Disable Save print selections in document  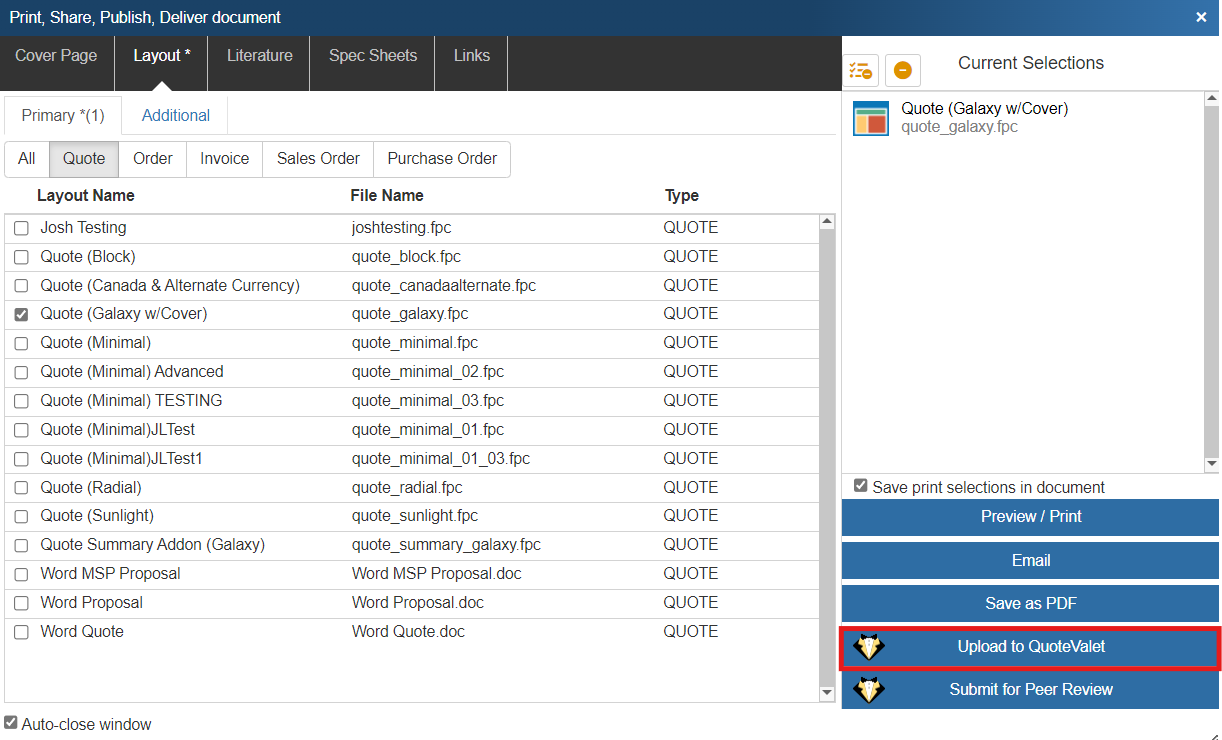click(860, 486)
